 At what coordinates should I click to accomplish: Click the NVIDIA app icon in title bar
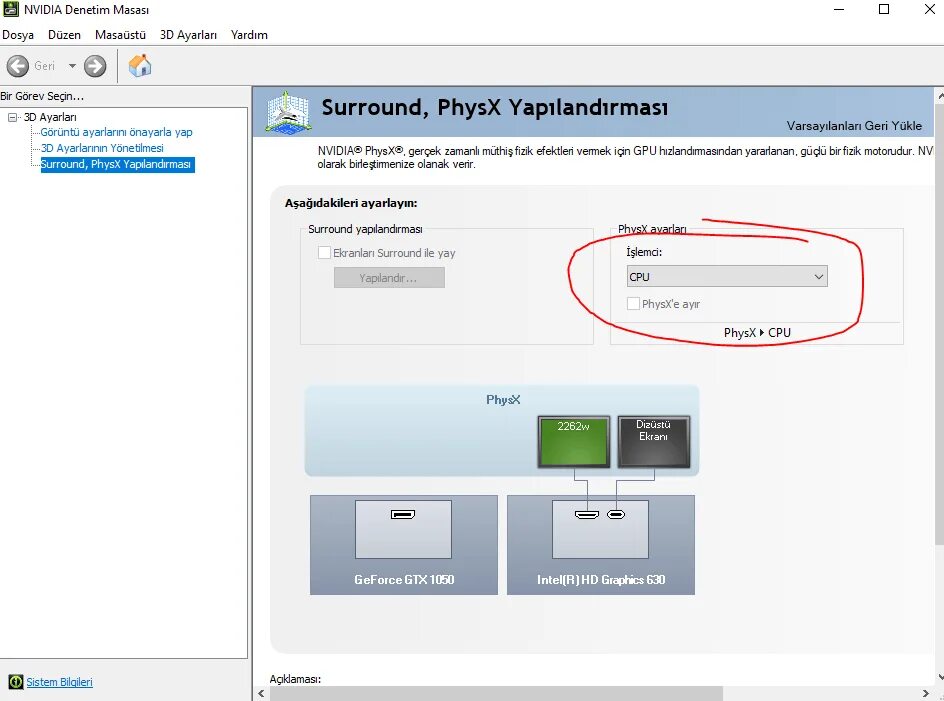[x=11, y=9]
